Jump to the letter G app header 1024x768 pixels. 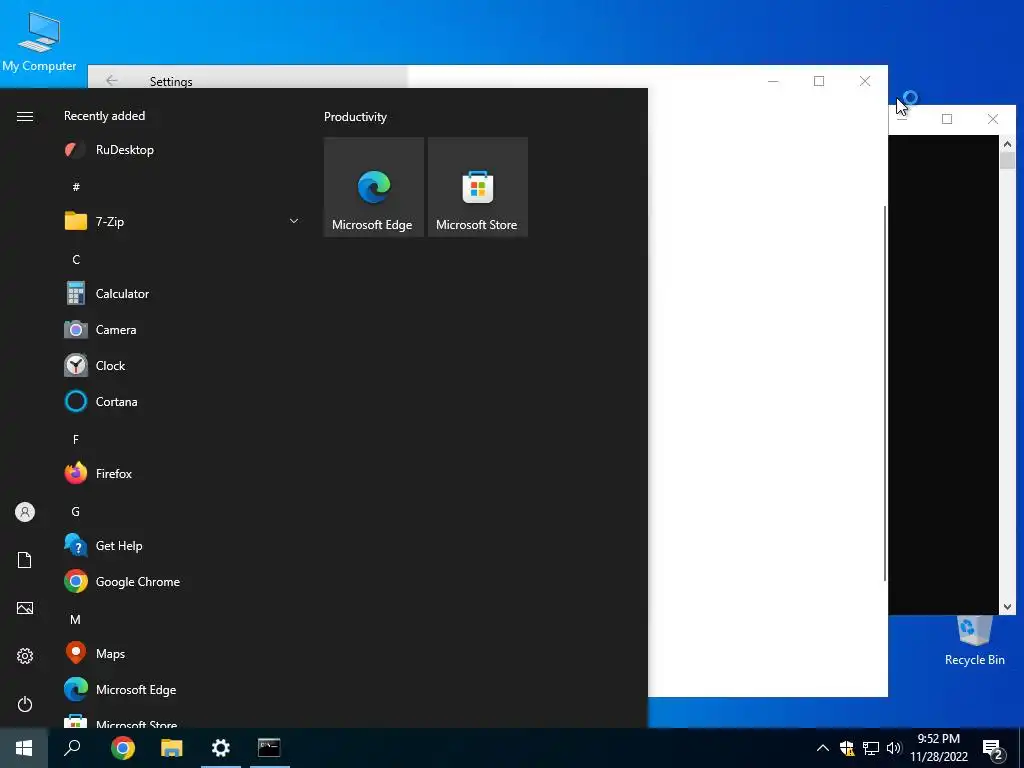(x=76, y=511)
